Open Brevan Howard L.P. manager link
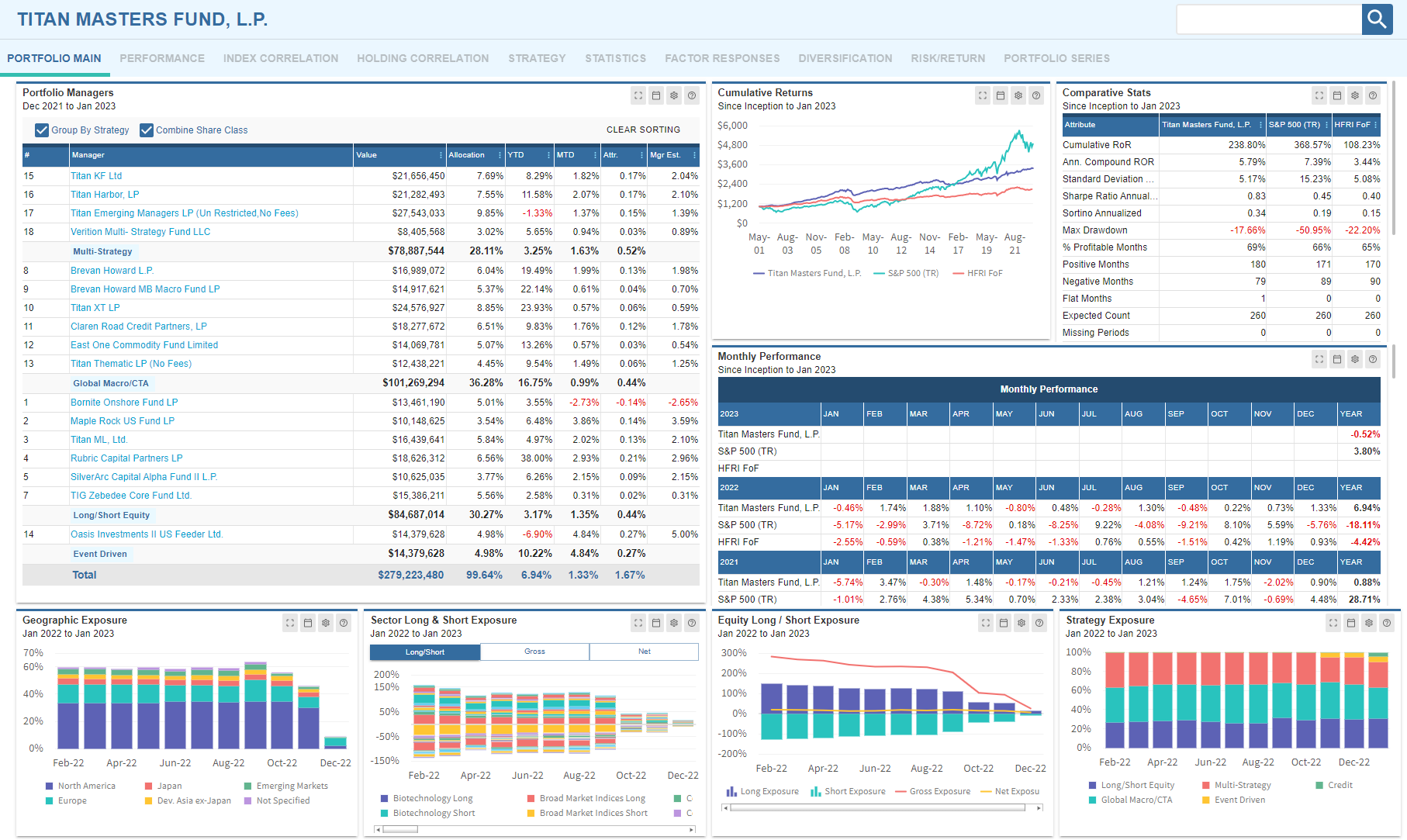 [112, 271]
